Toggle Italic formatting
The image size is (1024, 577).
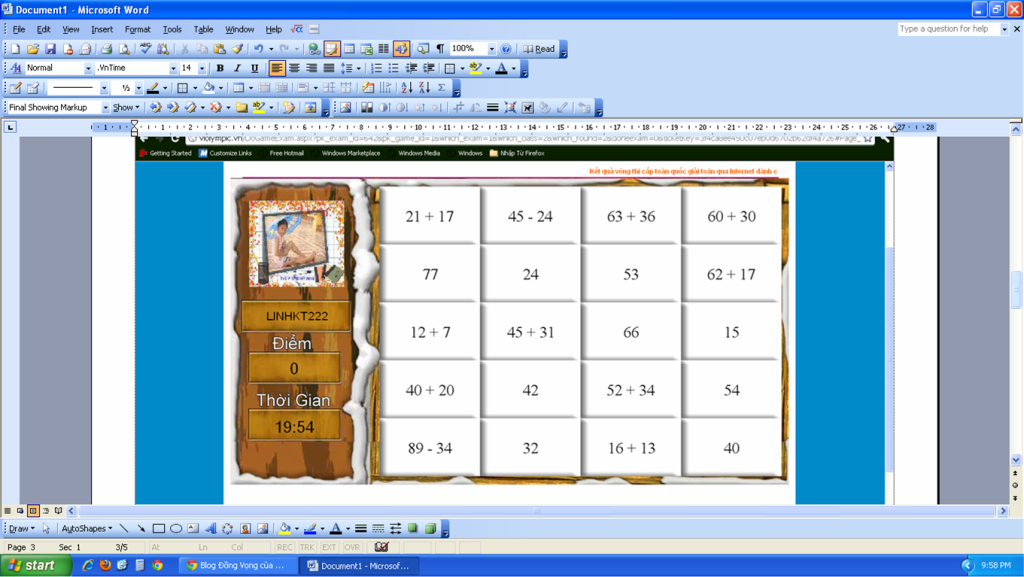point(237,68)
